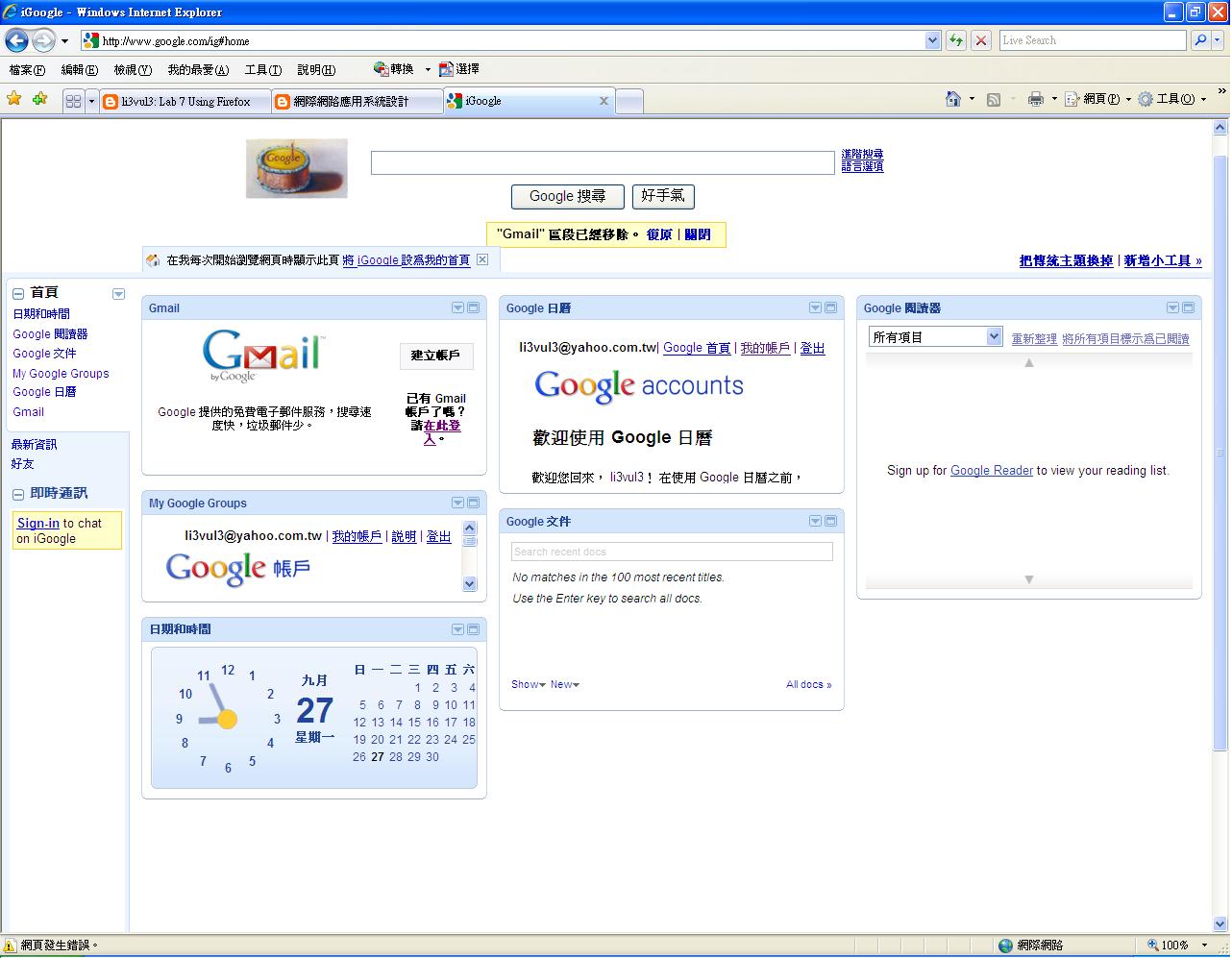Close the iGoogle tab
The width and height of the screenshot is (1232, 958).
click(x=604, y=101)
